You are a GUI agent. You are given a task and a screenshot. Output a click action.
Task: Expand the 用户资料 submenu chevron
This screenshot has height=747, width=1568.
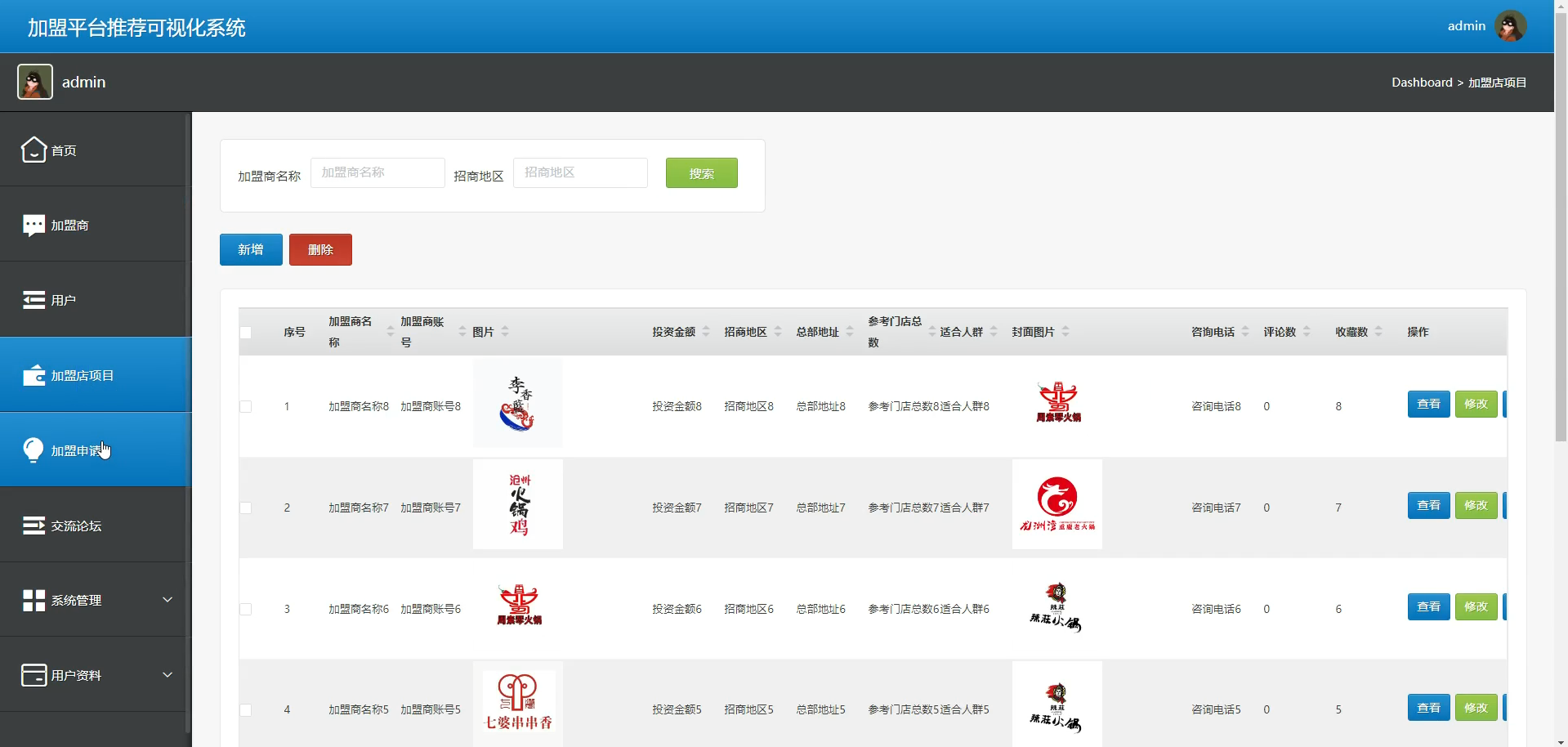pos(168,675)
